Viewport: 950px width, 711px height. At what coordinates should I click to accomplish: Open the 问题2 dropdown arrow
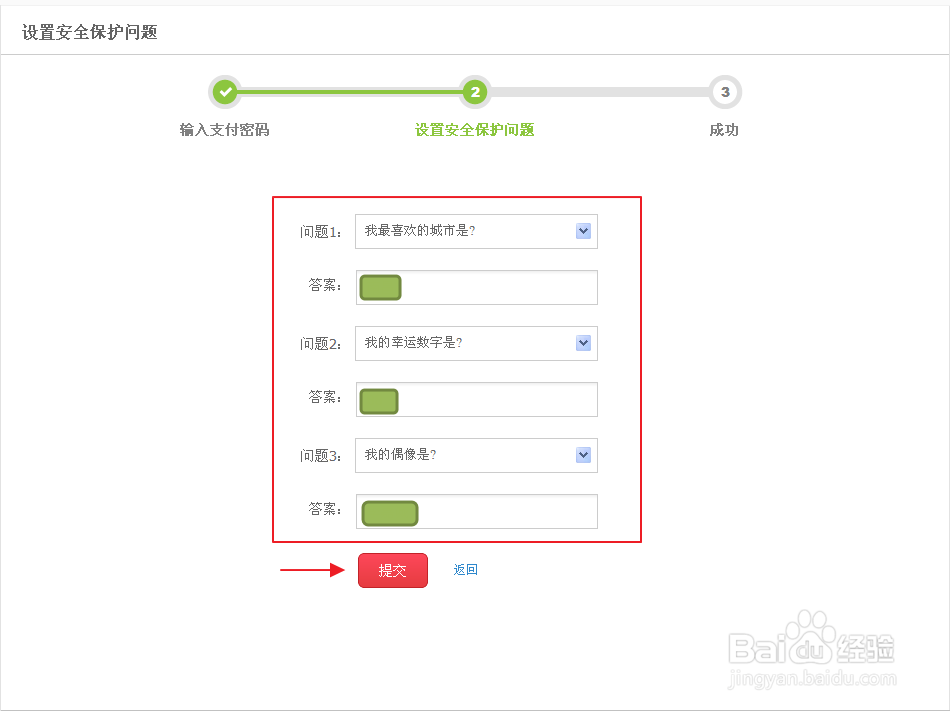point(583,343)
